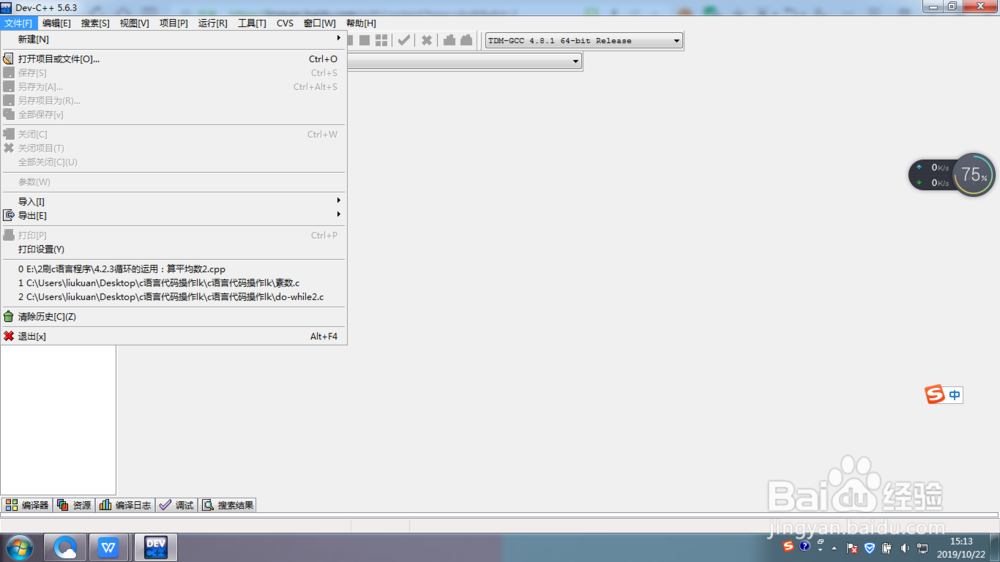Viewport: 1000px width, 562px height.
Task: Toggle the 中 Chinese input mode indicator
Action: point(955,395)
